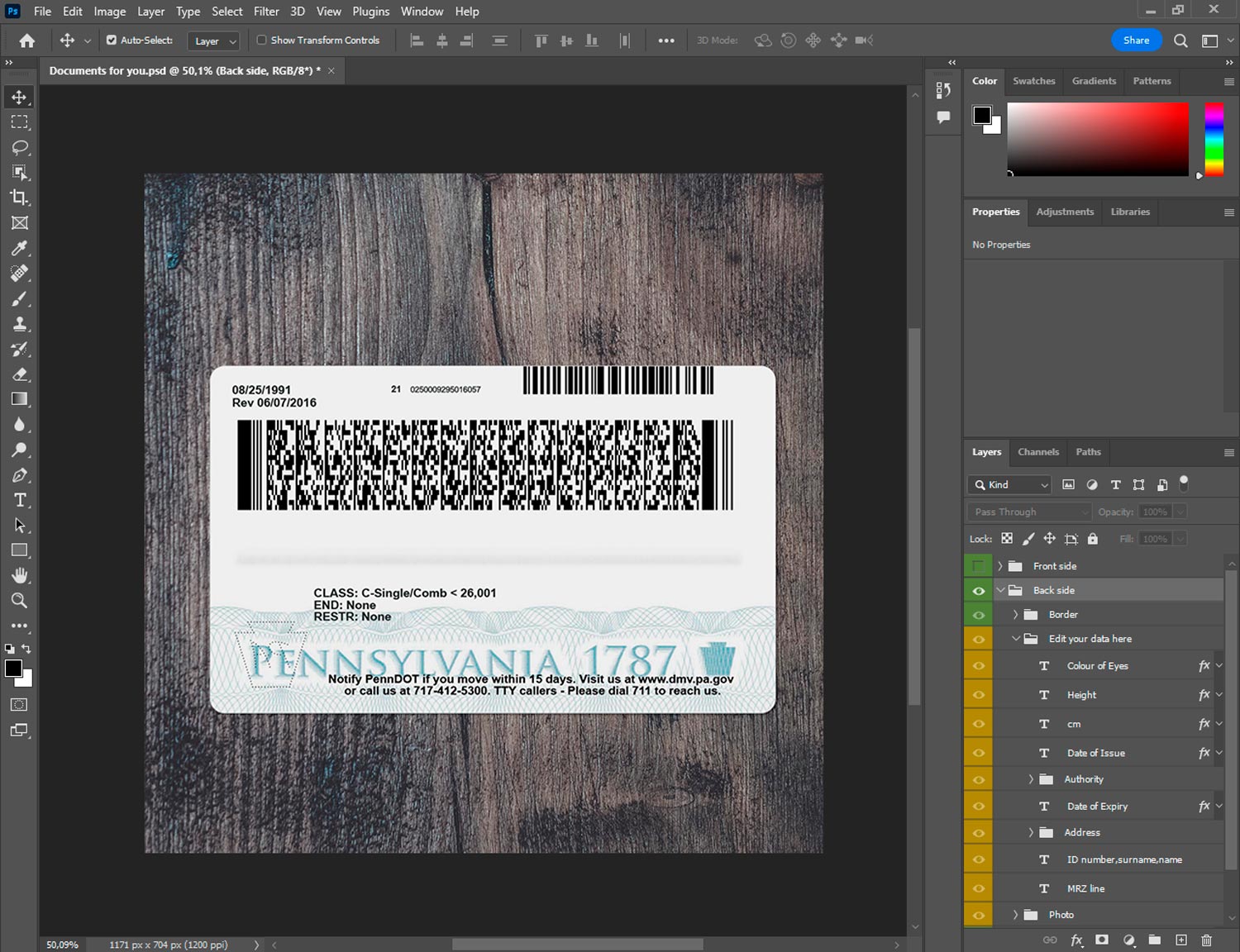Enable Show Transform Controls checkbox
Image resolution: width=1240 pixels, height=952 pixels.
[x=261, y=40]
